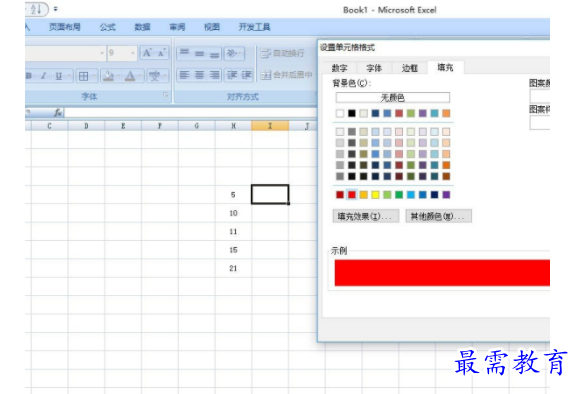Click inside the formula bar input
576x394 pixels.
(x=190, y=112)
